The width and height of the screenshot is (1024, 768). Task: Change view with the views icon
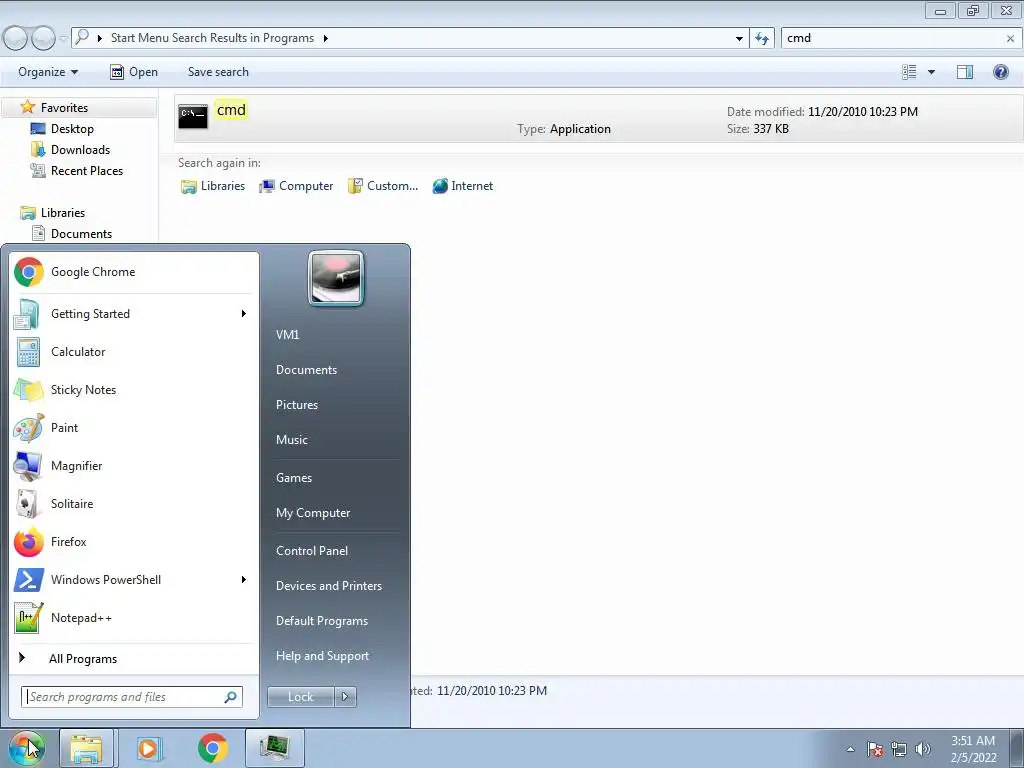coord(909,72)
